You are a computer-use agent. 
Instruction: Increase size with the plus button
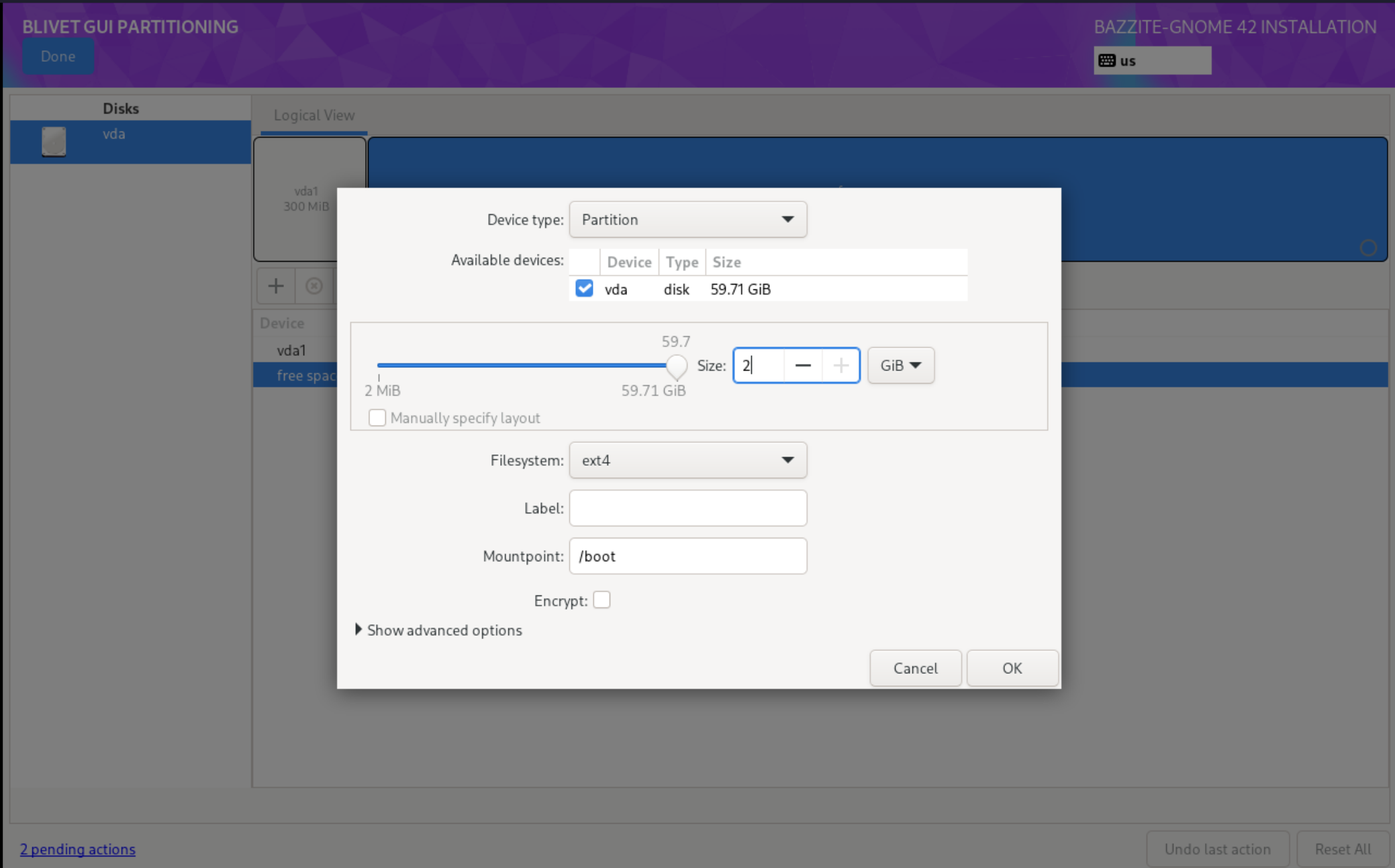[x=840, y=365]
